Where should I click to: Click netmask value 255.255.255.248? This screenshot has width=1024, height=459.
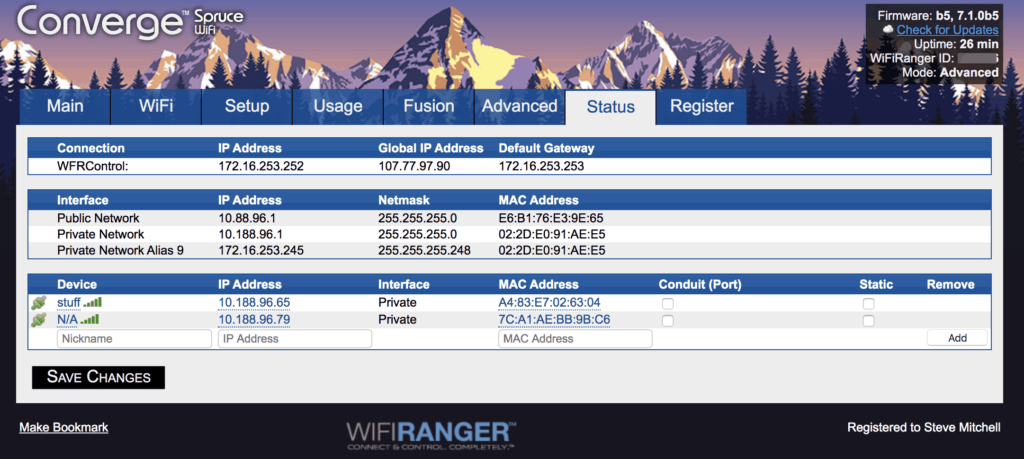point(423,250)
